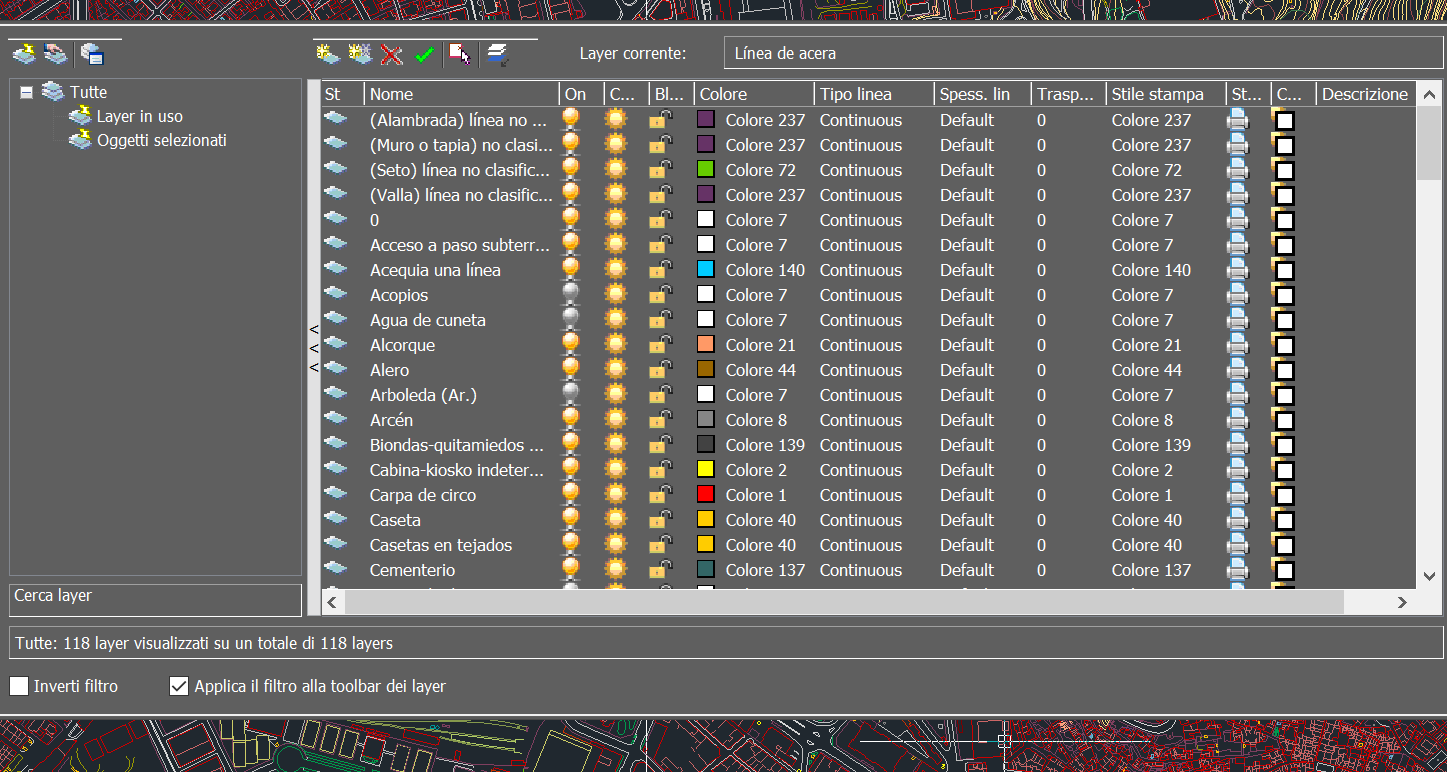
Task: Select the Tutte filter node
Action: 88,92
